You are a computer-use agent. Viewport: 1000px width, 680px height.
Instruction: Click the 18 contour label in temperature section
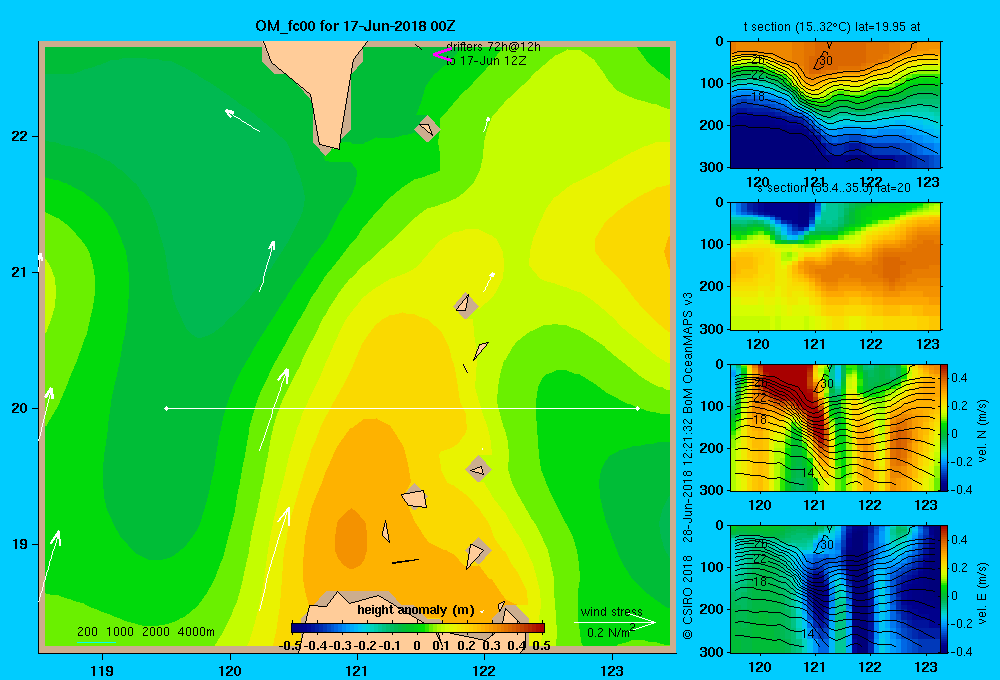tap(758, 97)
